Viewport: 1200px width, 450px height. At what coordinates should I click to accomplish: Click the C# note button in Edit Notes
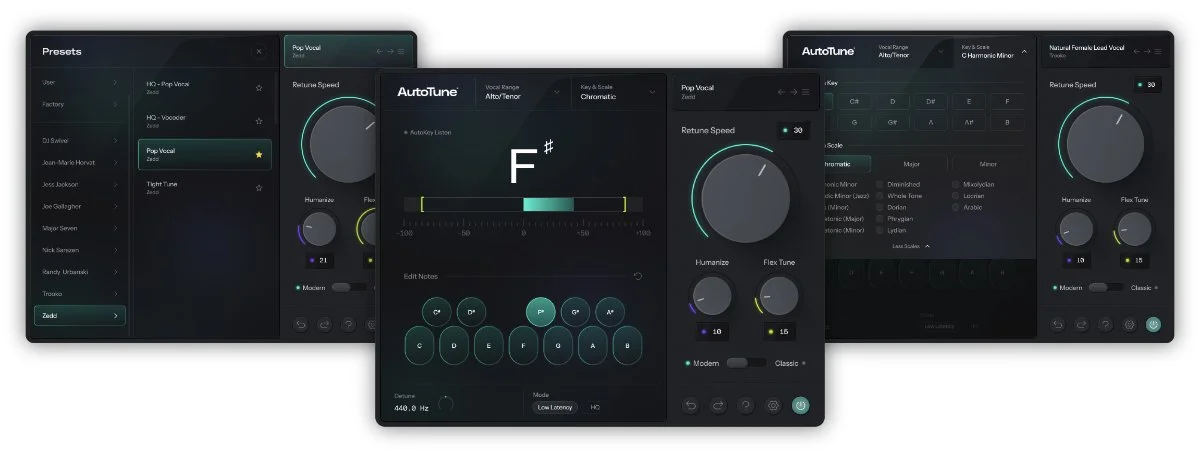437,312
